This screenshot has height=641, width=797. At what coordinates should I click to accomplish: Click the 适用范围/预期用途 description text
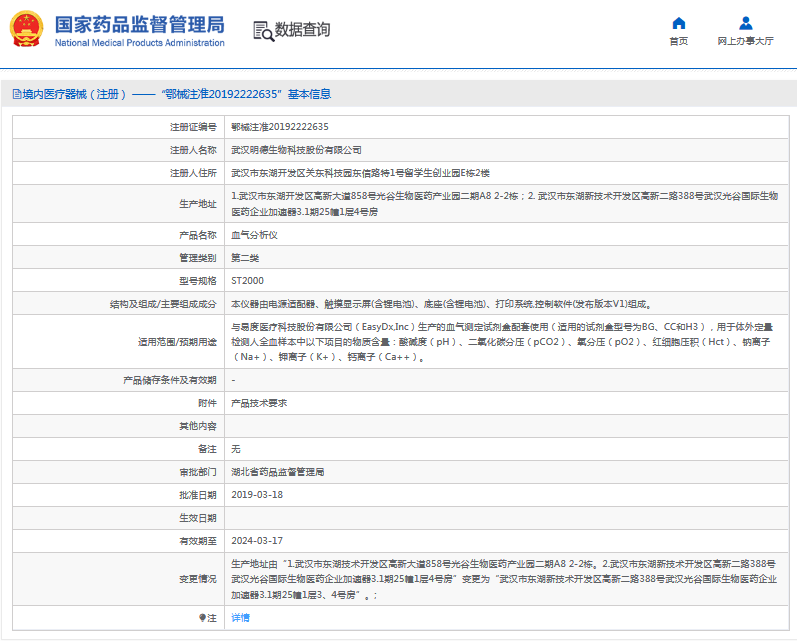(x=502, y=342)
